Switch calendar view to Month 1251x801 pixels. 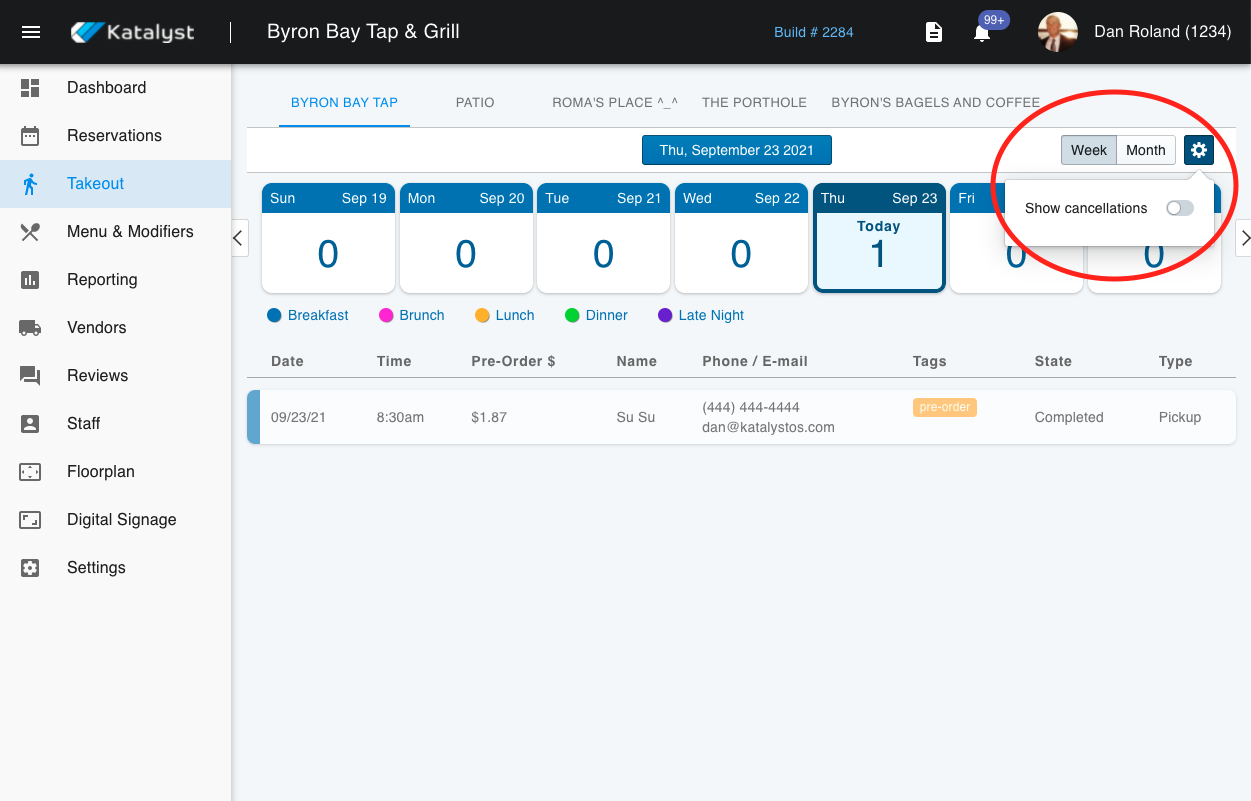pos(1145,150)
